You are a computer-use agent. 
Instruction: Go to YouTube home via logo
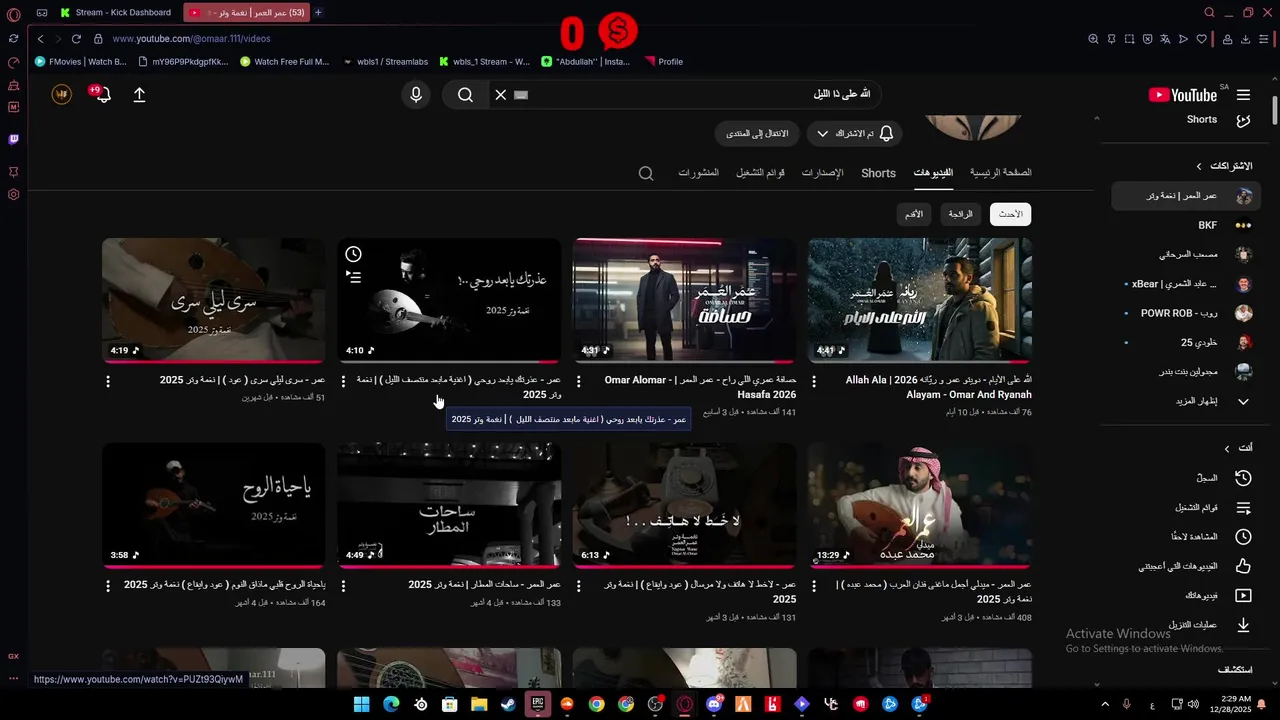1183,95
